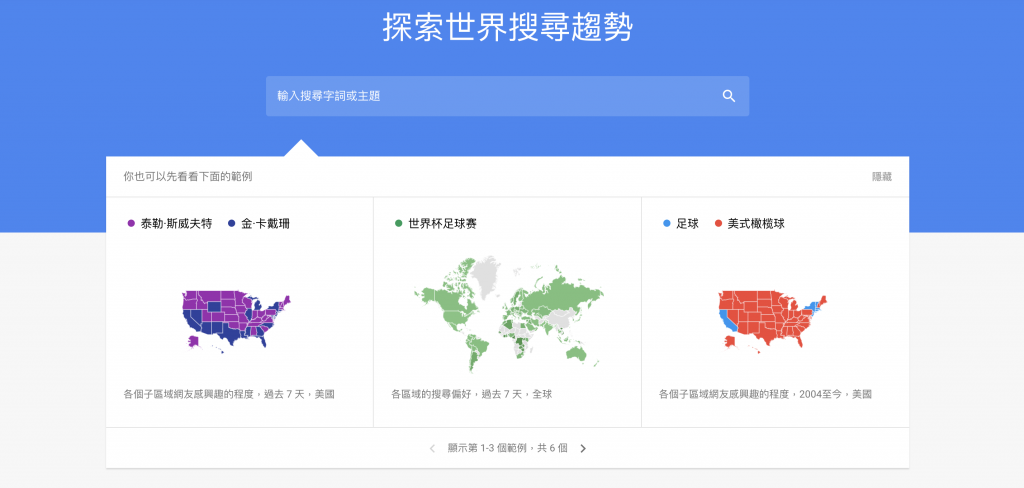Image resolution: width=1024 pixels, height=488 pixels.
Task: Click the light blue dot beside 足球
Action: [x=666, y=224]
